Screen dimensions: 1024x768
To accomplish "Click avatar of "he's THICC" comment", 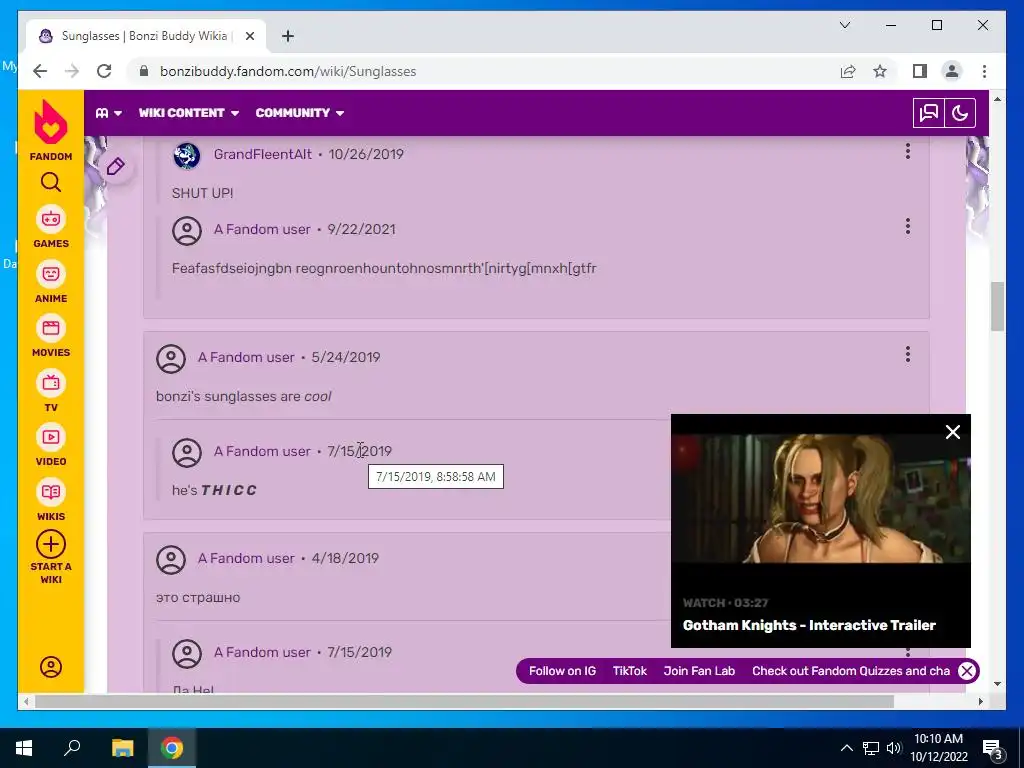I will pos(187,452).
